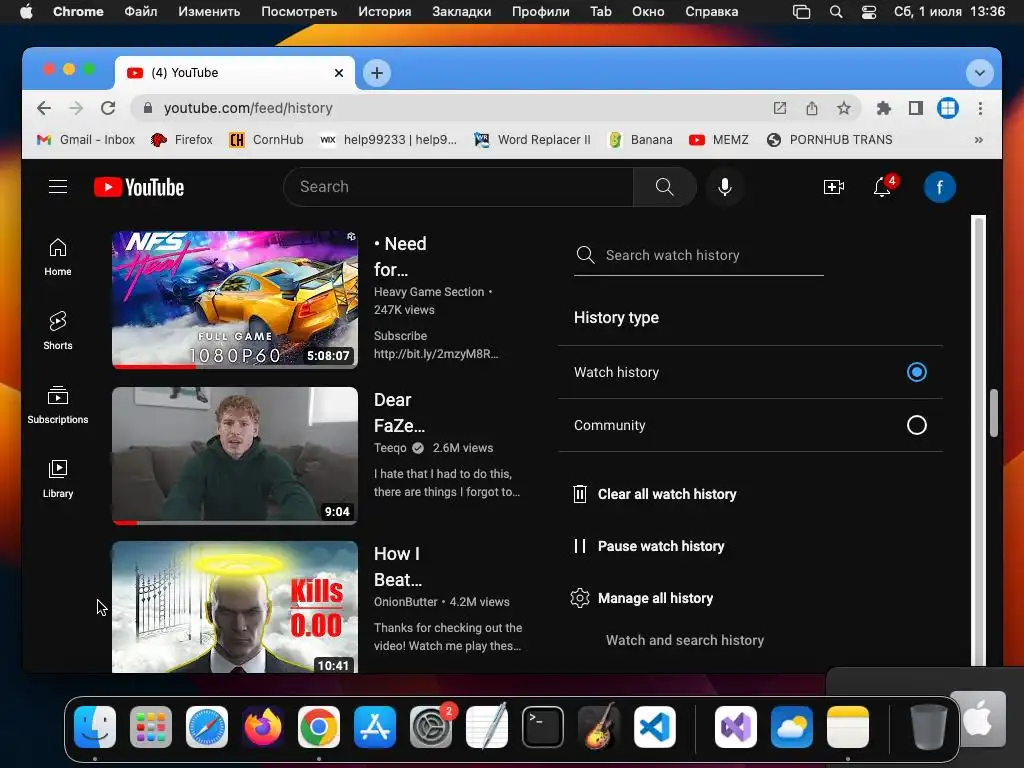Open Shorts in the sidebar
This screenshot has width=1024, height=768.
[x=58, y=330]
